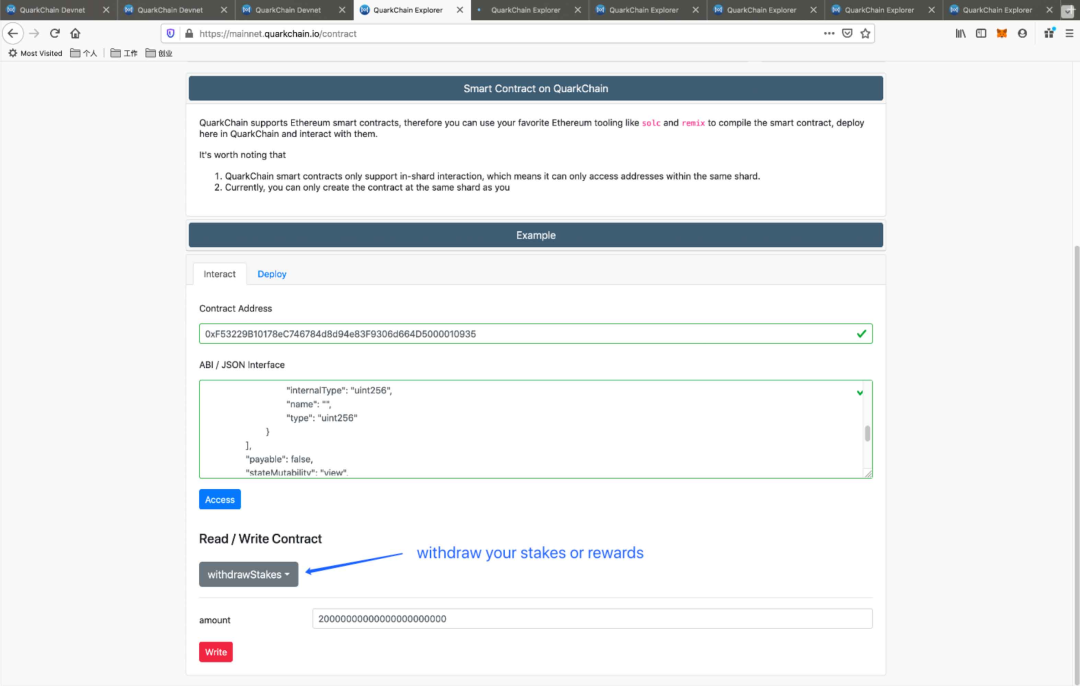Open the browser home page
The image size is (1080, 686).
click(x=76, y=33)
